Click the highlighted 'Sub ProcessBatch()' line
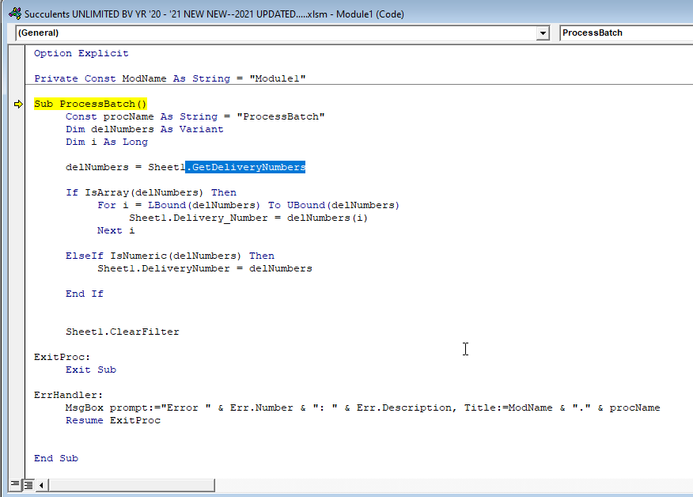The height and width of the screenshot is (497, 693). click(90, 104)
